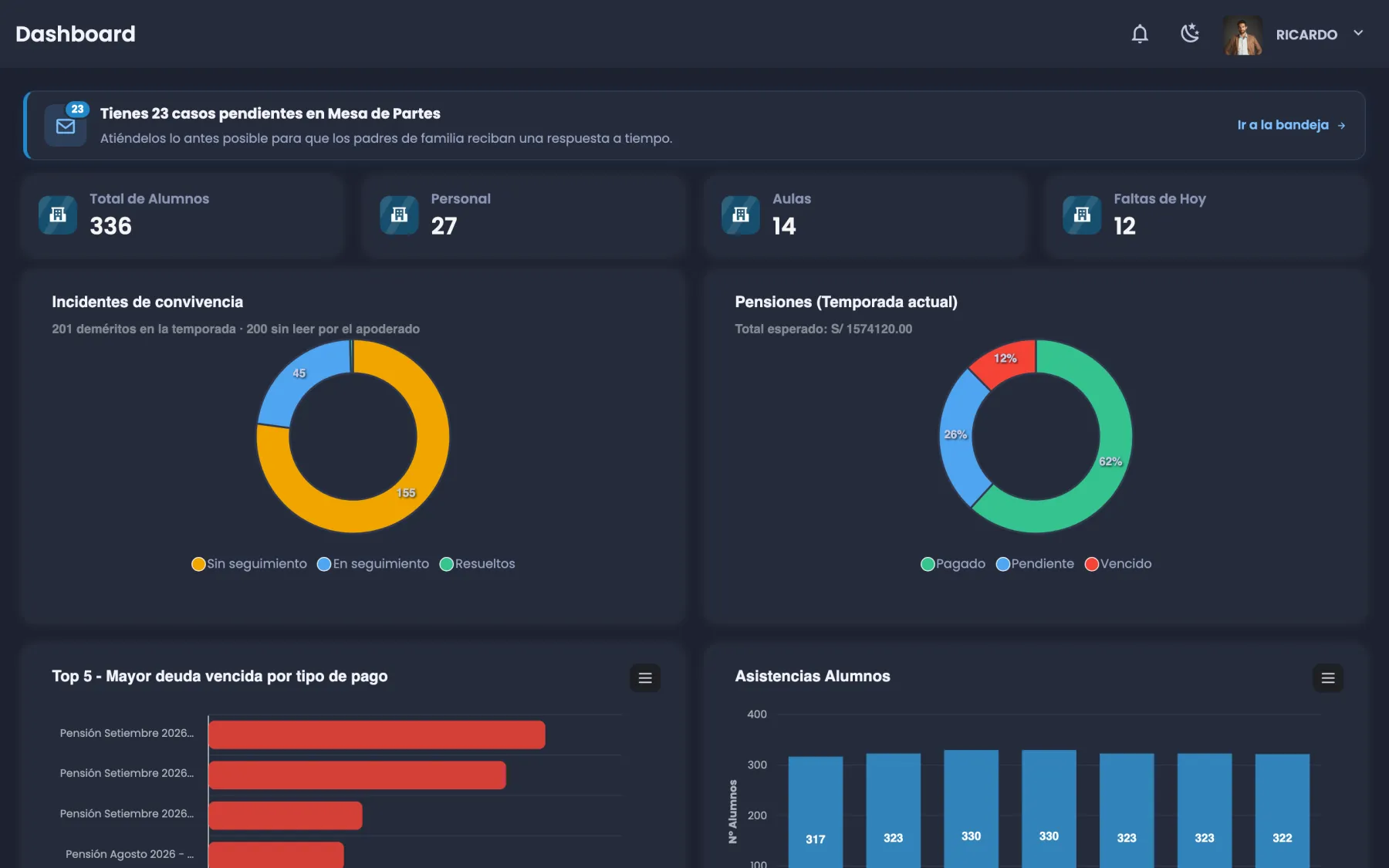Click the attendance bar showing 317

pos(816,812)
